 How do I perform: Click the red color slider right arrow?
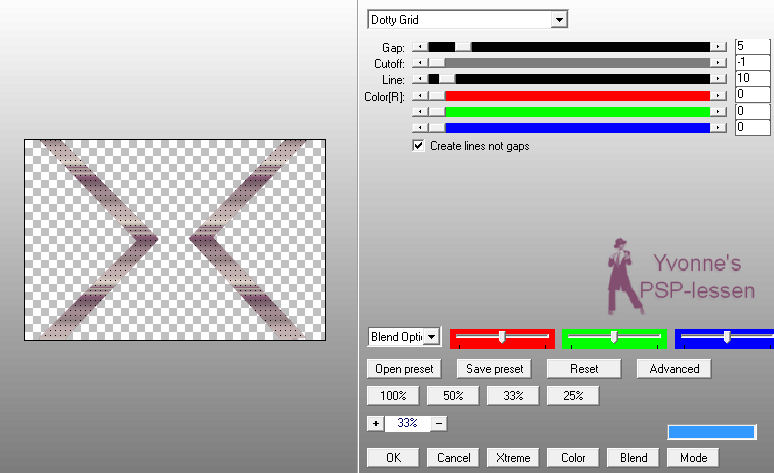click(x=718, y=96)
